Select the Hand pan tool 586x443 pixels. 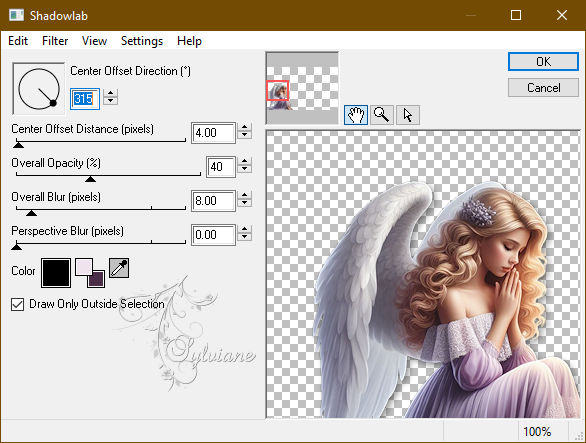pos(356,115)
